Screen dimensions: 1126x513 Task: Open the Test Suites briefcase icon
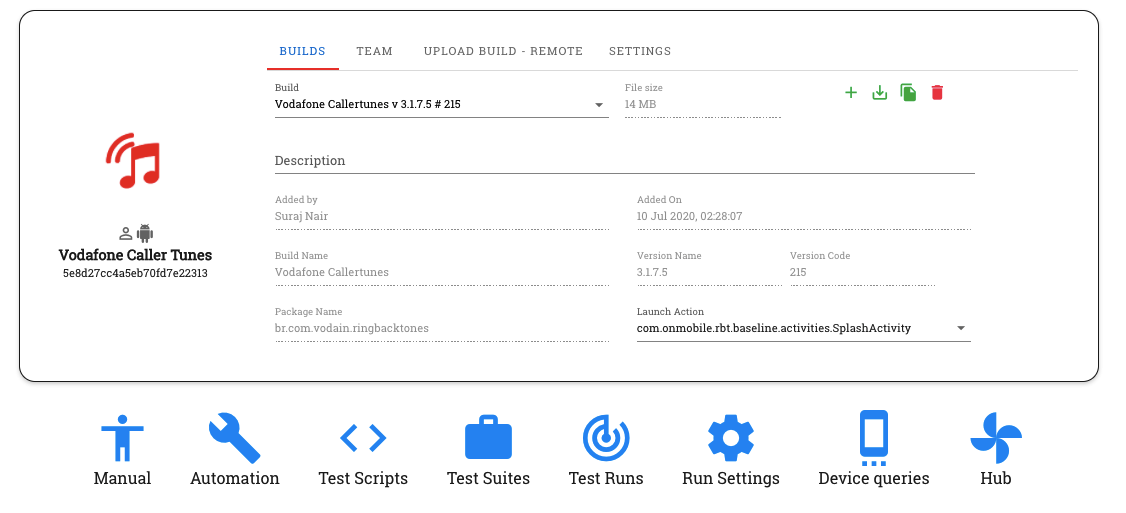coord(488,437)
